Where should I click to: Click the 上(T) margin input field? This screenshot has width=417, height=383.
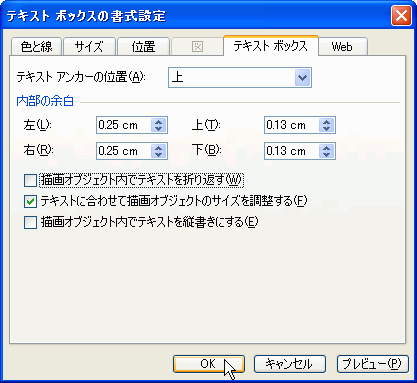click(x=292, y=125)
